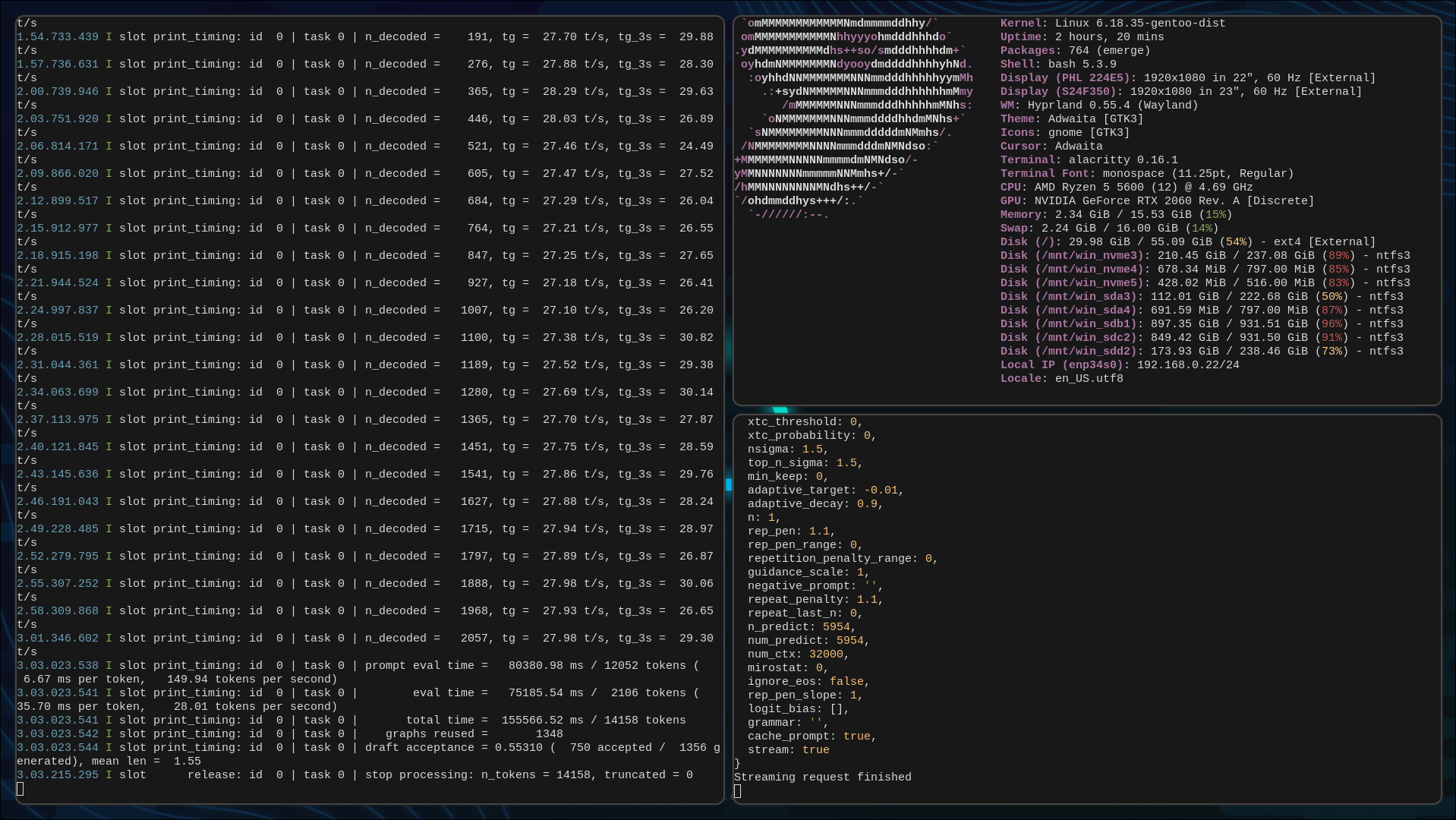Select the Display (S24F350) line
1456x820 pixels.
click(1181, 92)
